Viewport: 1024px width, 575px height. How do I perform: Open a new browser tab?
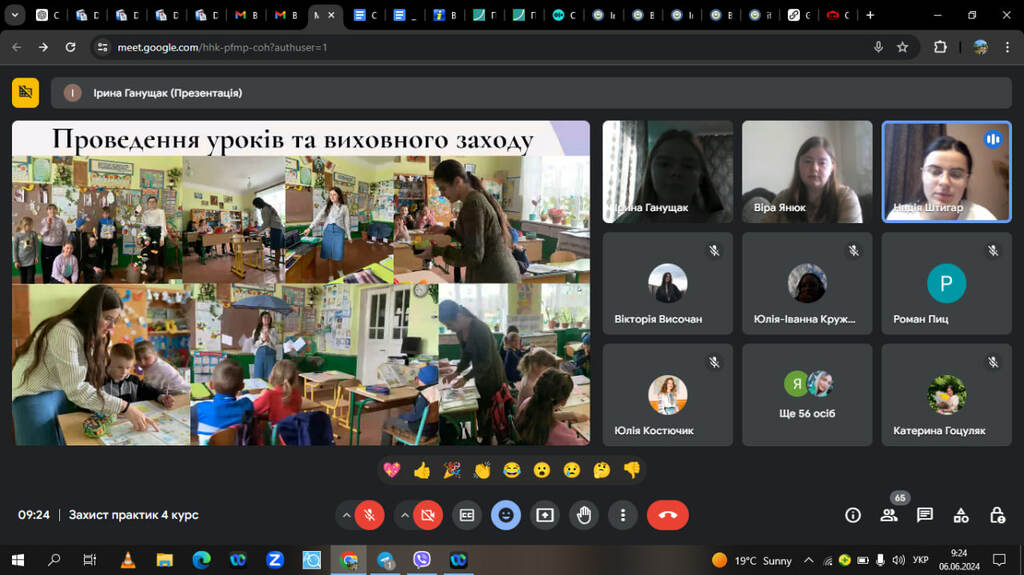tap(870, 15)
